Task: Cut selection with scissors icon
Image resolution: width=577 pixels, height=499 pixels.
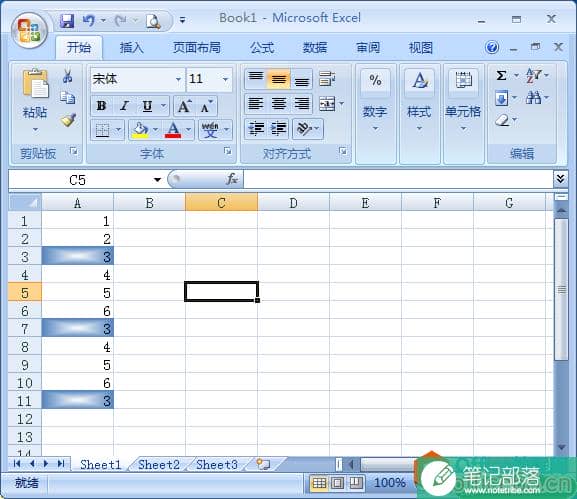Action: pos(68,76)
